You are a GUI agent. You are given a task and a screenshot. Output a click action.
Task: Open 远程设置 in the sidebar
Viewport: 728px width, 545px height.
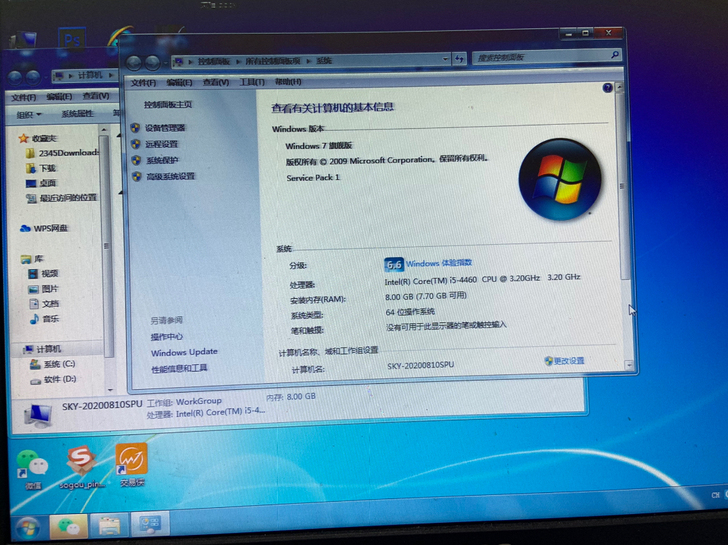pyautogui.click(x=162, y=144)
